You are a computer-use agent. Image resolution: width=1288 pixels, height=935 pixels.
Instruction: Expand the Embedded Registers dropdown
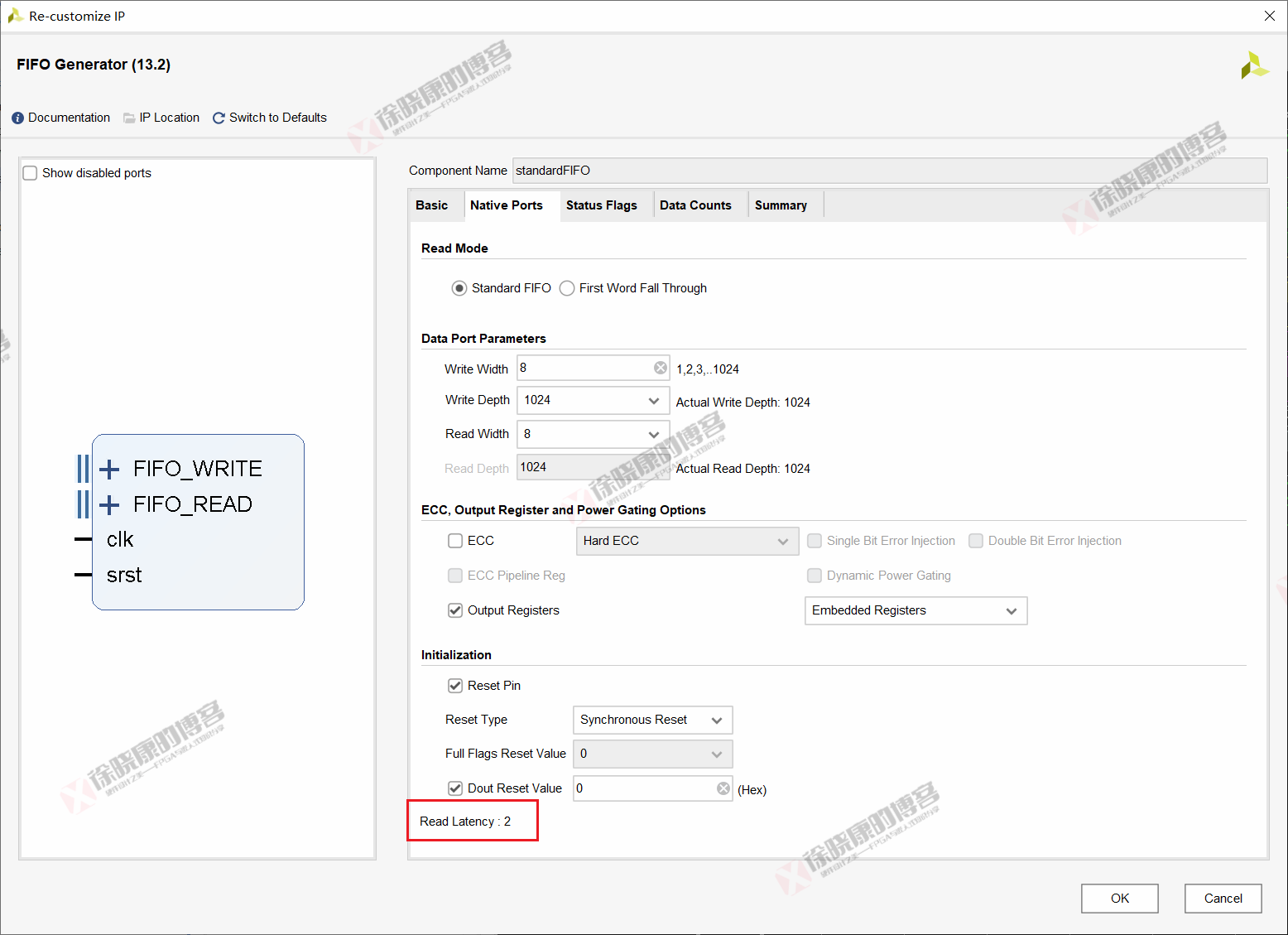916,611
